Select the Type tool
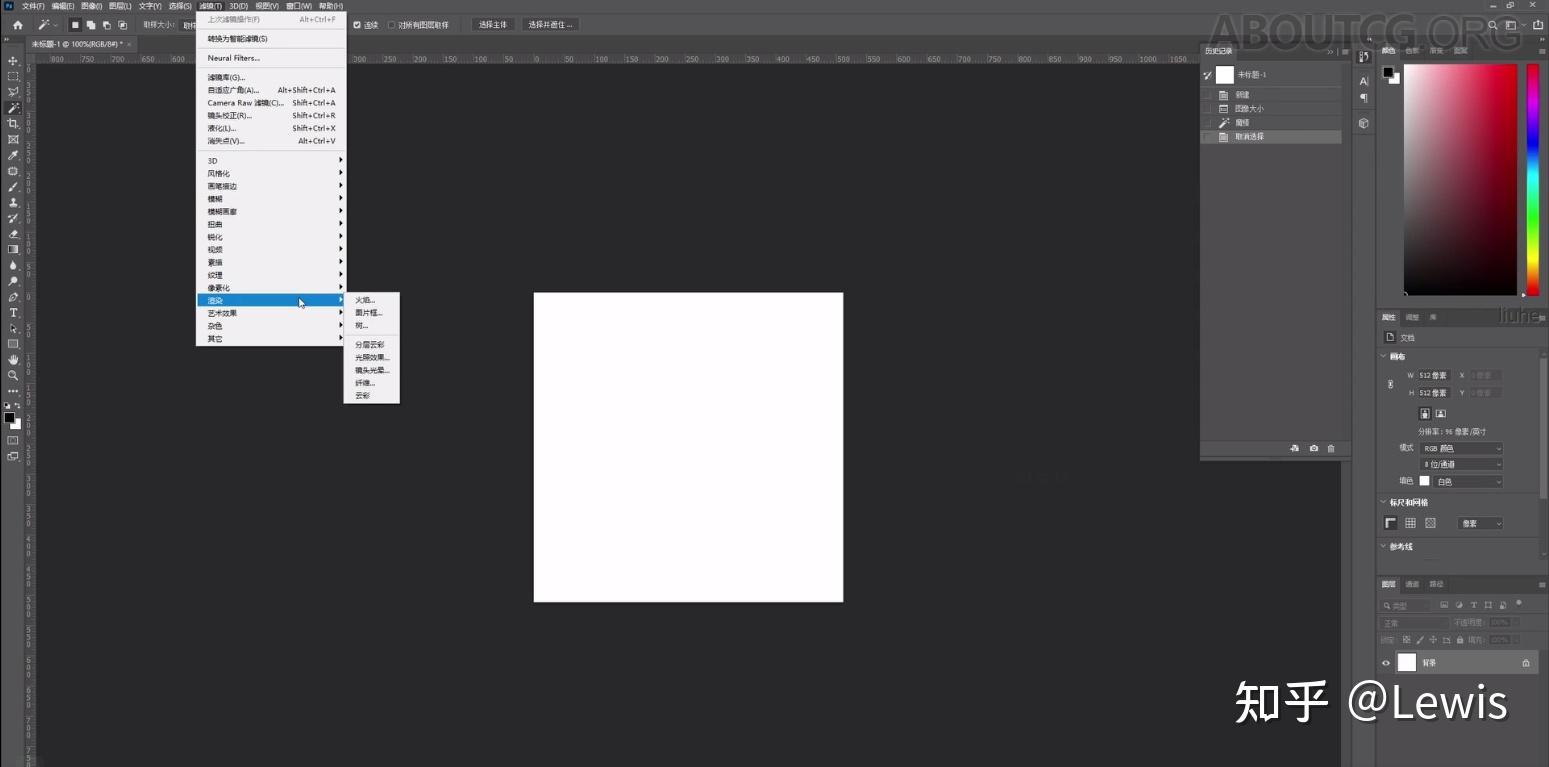Viewport: 1549px width, 767px height. click(x=13, y=313)
